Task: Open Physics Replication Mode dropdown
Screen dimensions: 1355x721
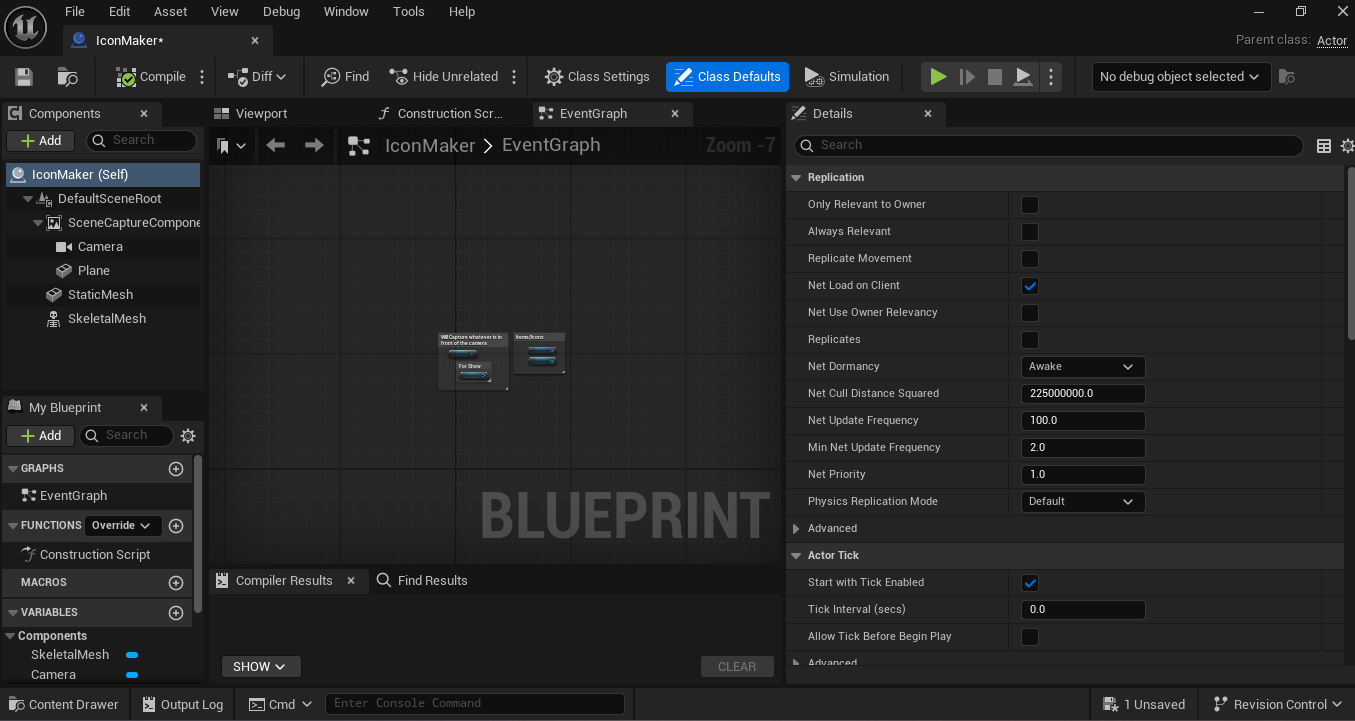Action: click(x=1083, y=502)
